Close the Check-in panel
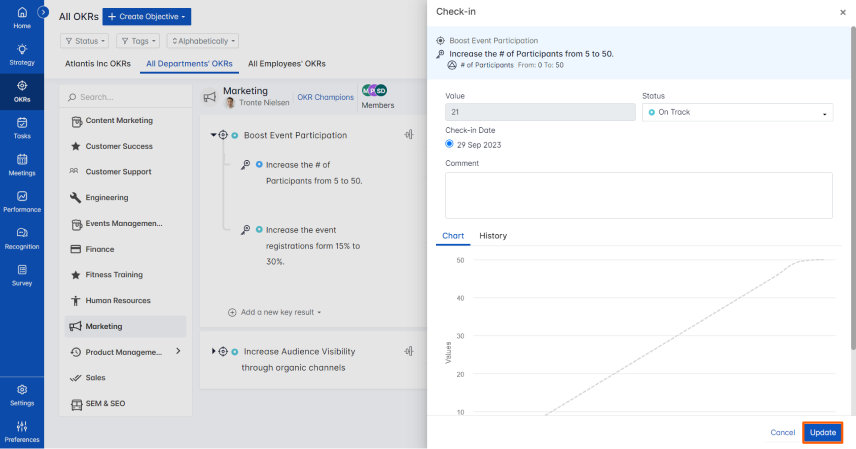The height and width of the screenshot is (449, 856). coord(842,12)
